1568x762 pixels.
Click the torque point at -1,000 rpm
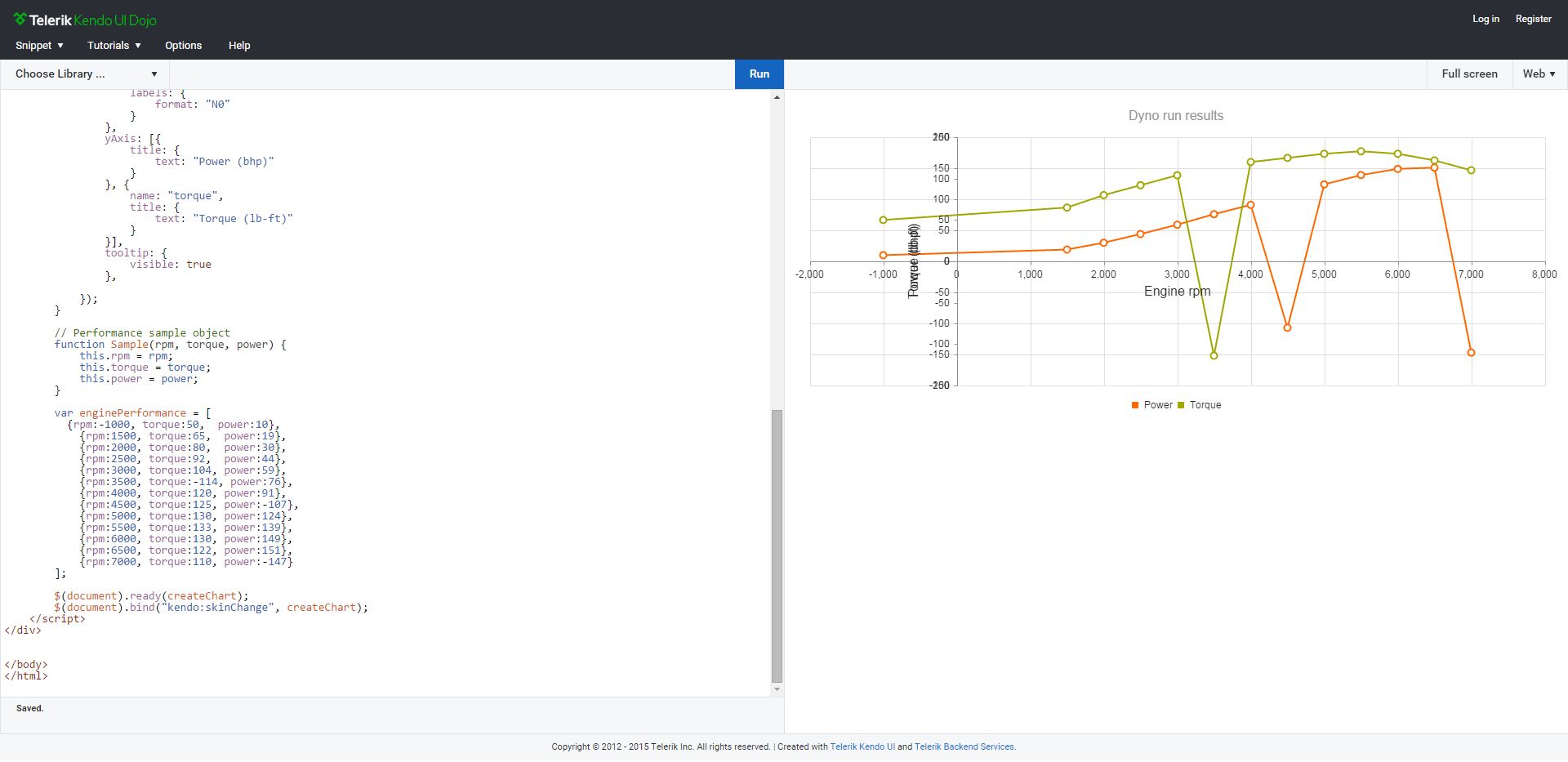tap(883, 220)
